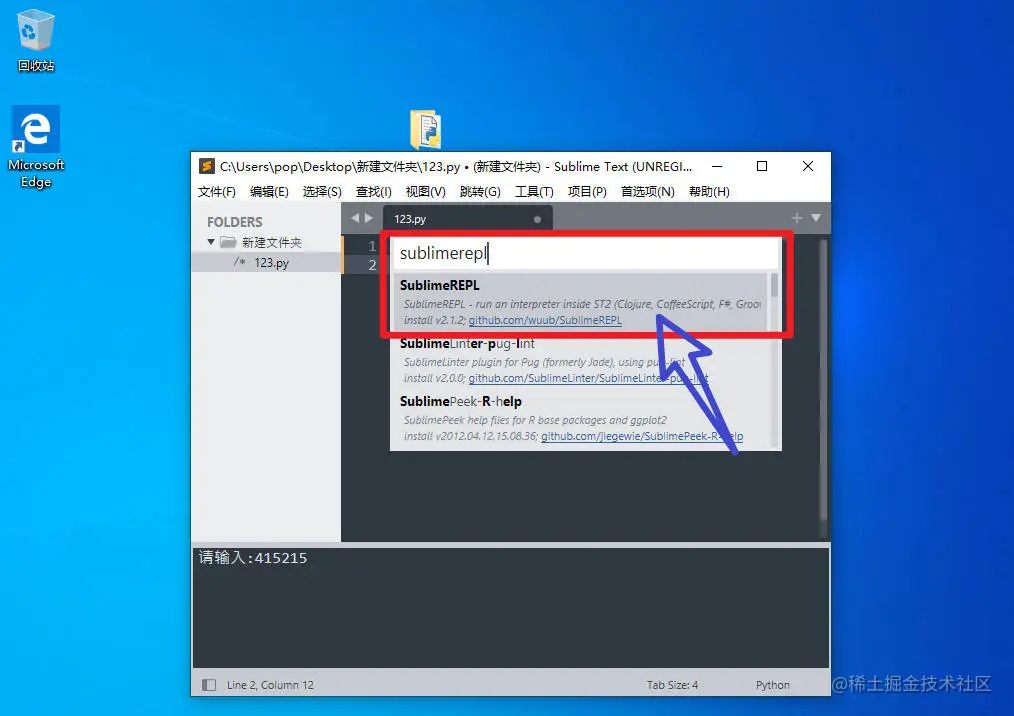
Task: Select the SublimePeek-R-help package entry
Action: (580, 418)
